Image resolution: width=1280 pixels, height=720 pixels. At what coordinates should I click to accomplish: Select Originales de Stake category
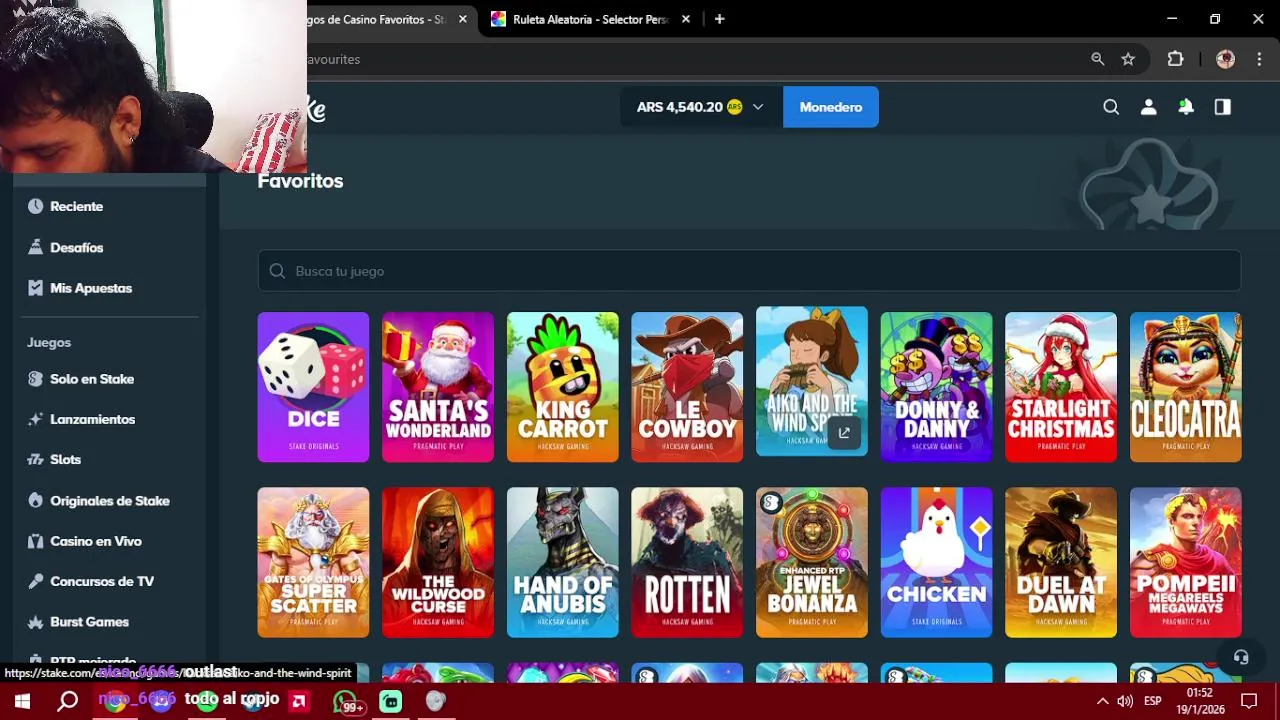click(109, 501)
